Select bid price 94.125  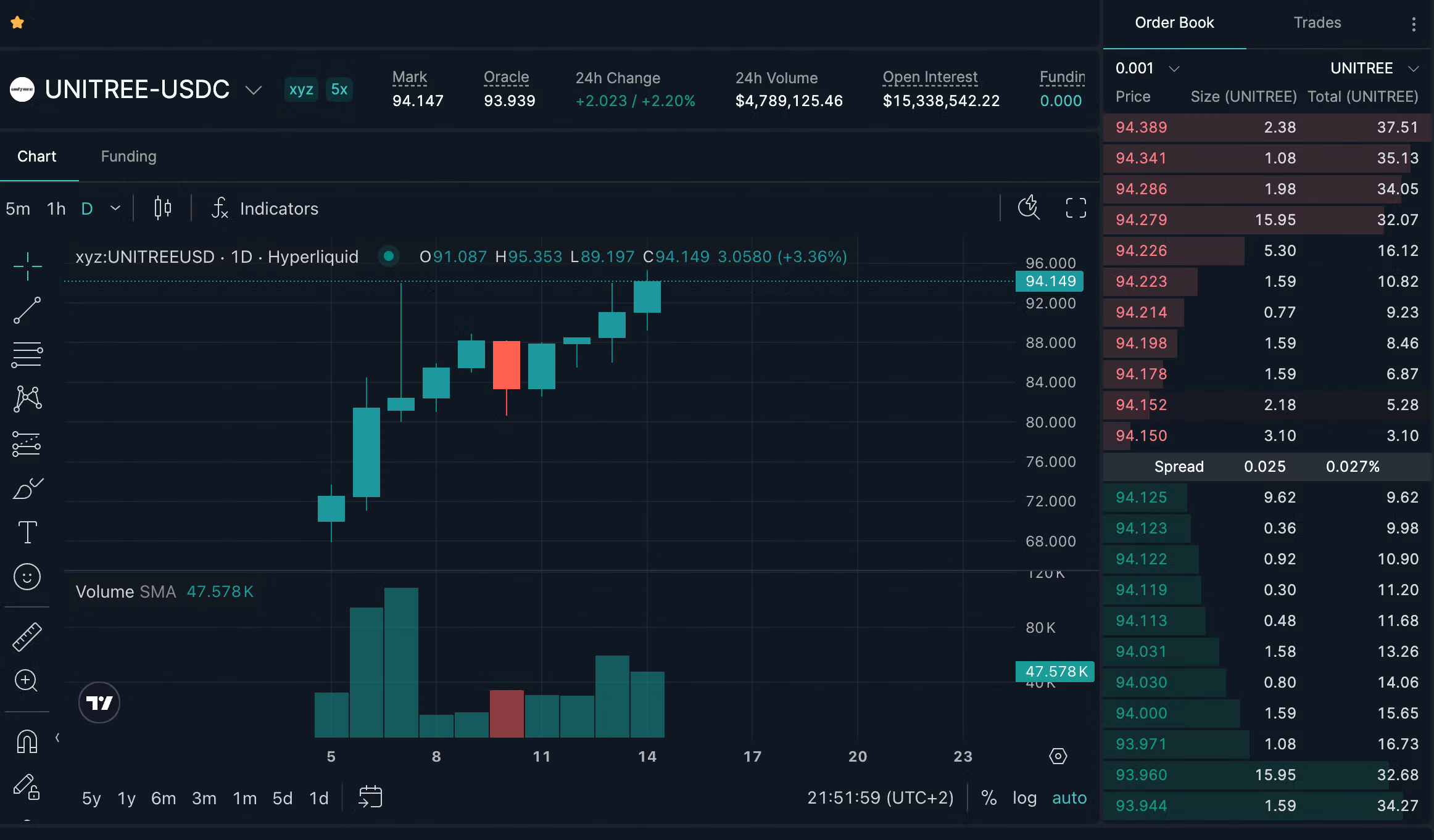(x=1142, y=497)
